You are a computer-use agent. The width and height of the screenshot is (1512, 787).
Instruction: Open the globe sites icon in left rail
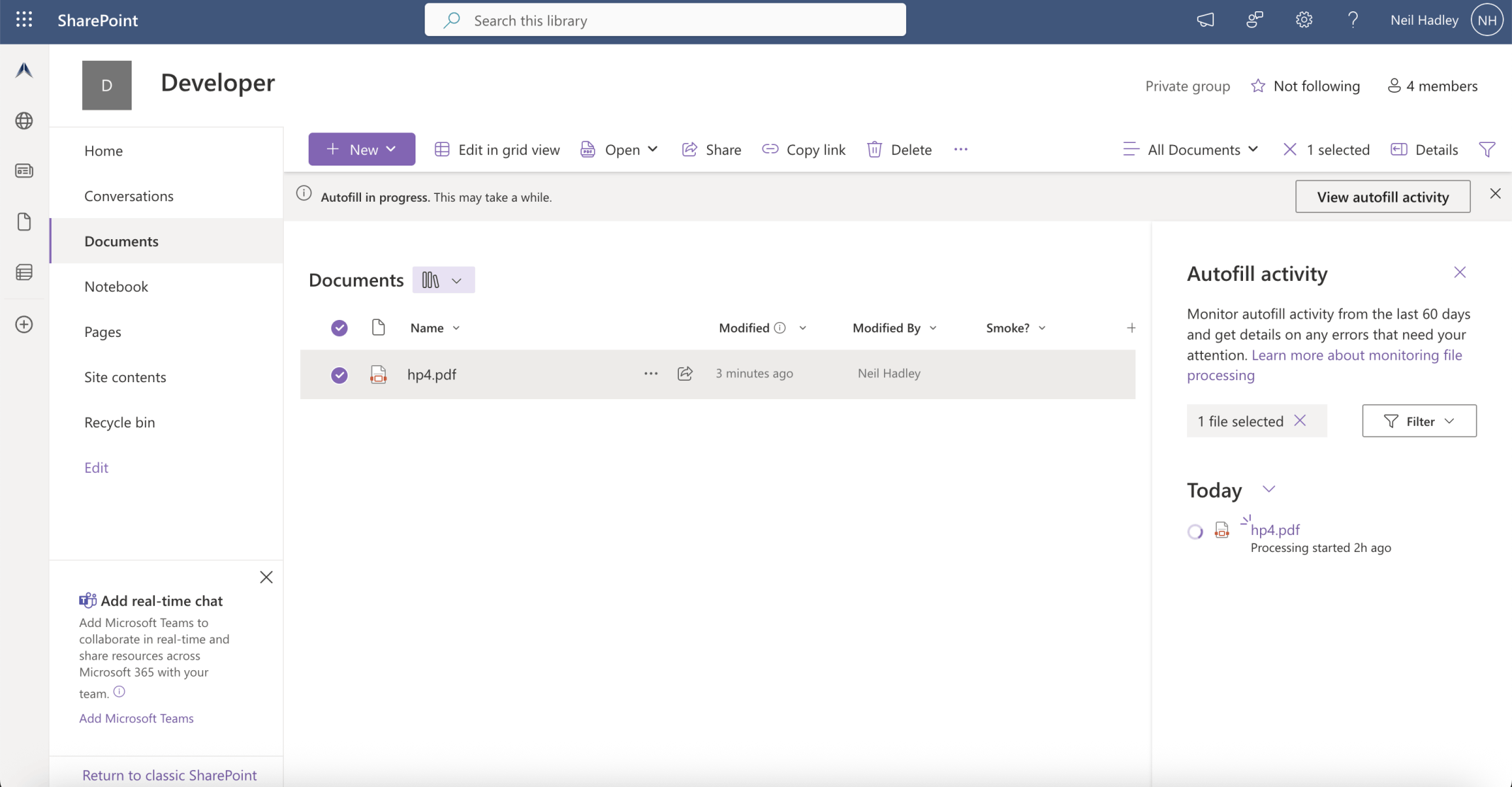pyautogui.click(x=24, y=121)
